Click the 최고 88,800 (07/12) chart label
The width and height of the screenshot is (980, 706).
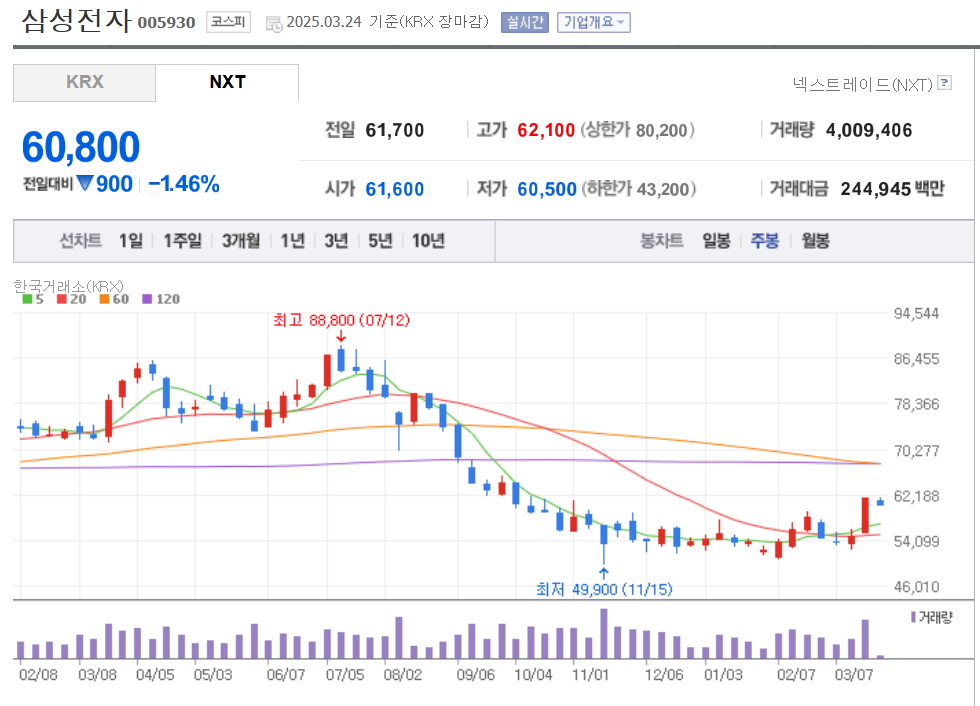[341, 321]
